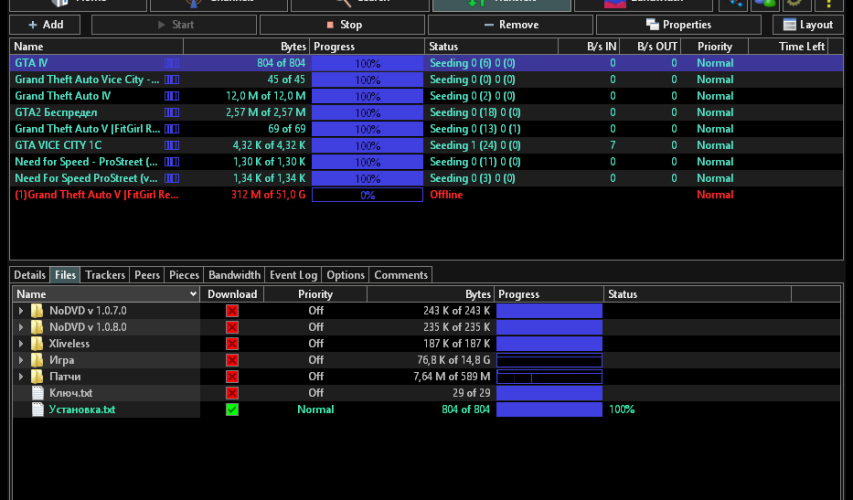Image resolution: width=853 pixels, height=500 pixels.
Task: Click the piece-bars icon beside GTA VICE CITY 1C
Action: point(172,145)
